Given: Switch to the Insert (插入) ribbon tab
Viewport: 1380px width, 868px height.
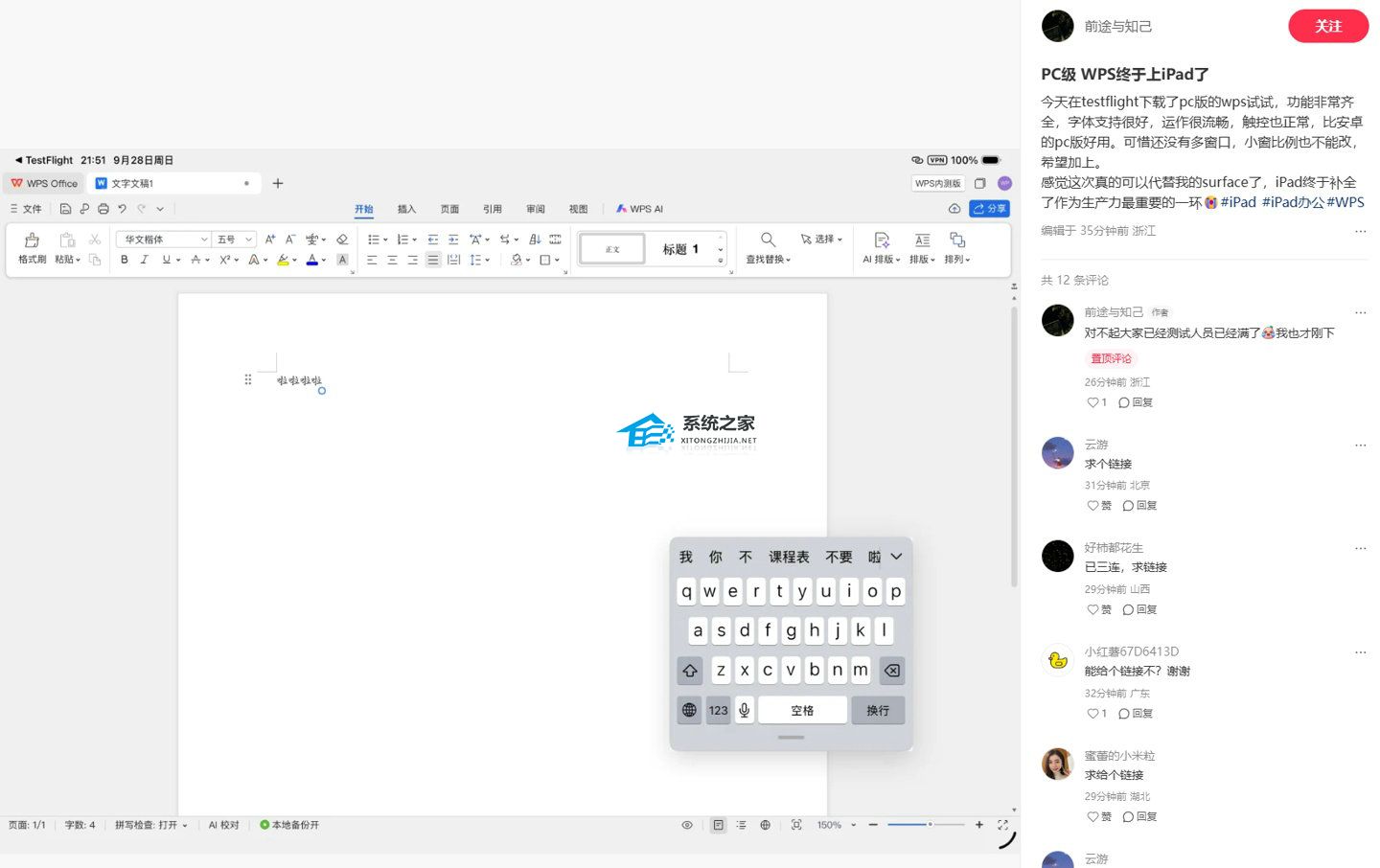Looking at the screenshot, I should [406, 209].
